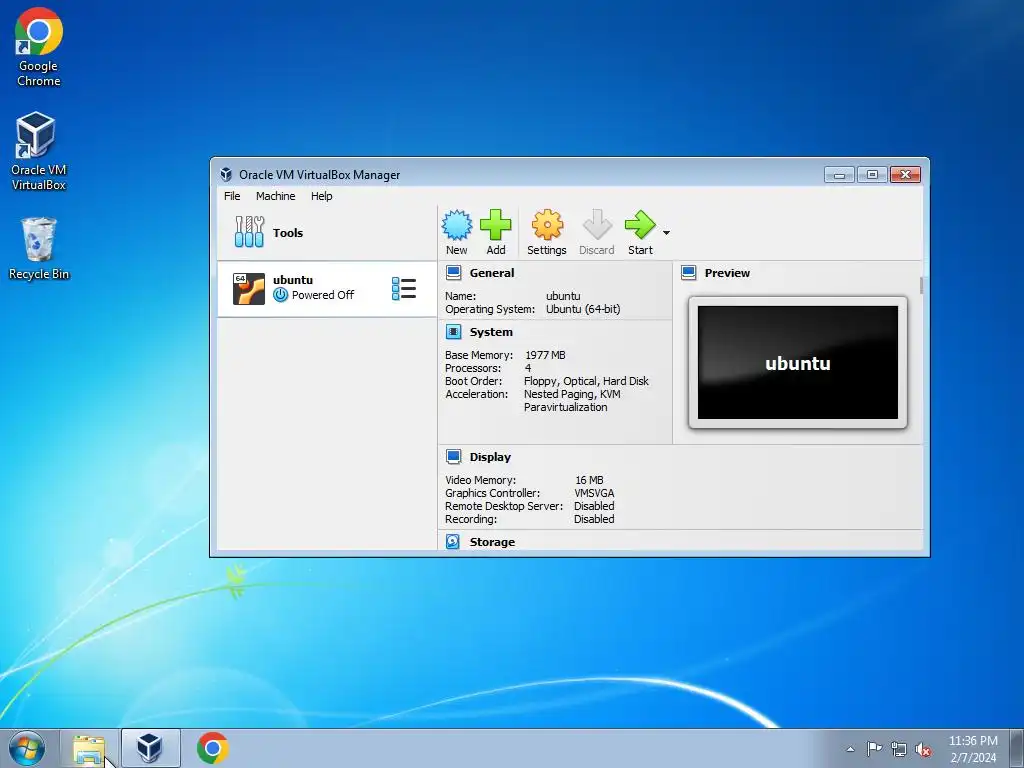Image resolution: width=1024 pixels, height=768 pixels.
Task: Select the Recycle Bin desktop icon
Action: [39, 249]
